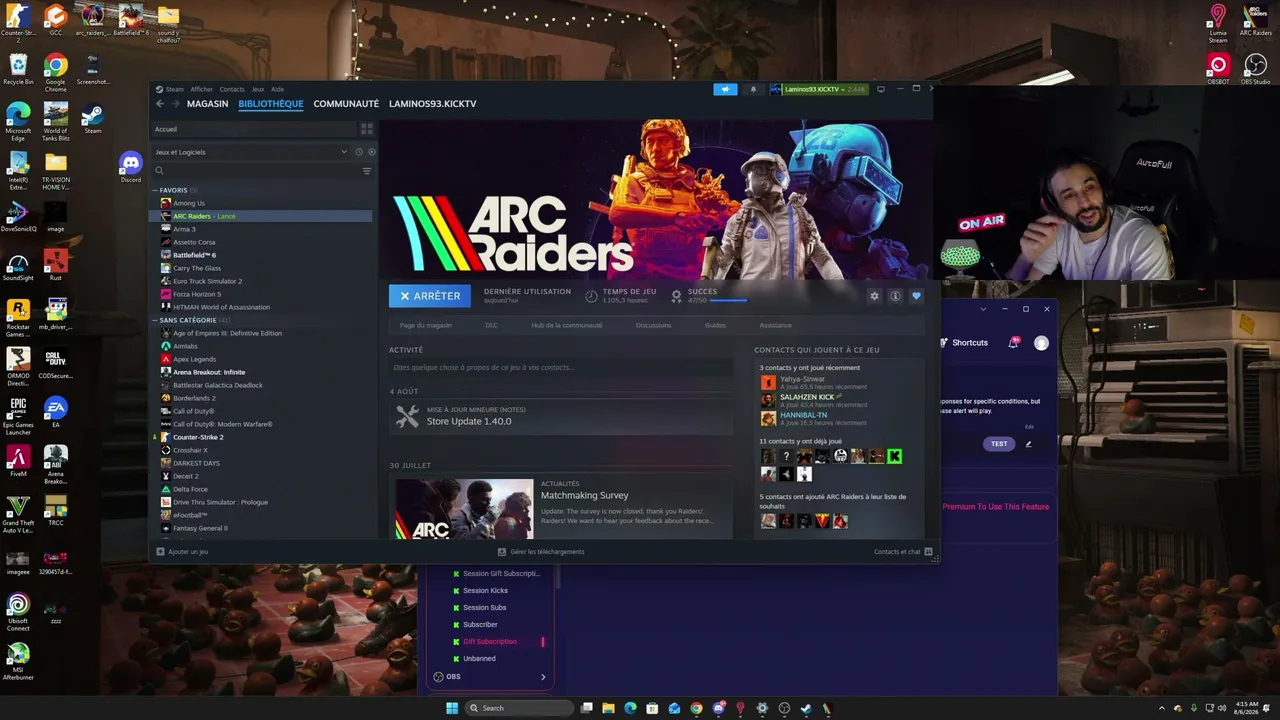Click the Windows Start button
This screenshot has width=1280, height=720.
[x=452, y=708]
